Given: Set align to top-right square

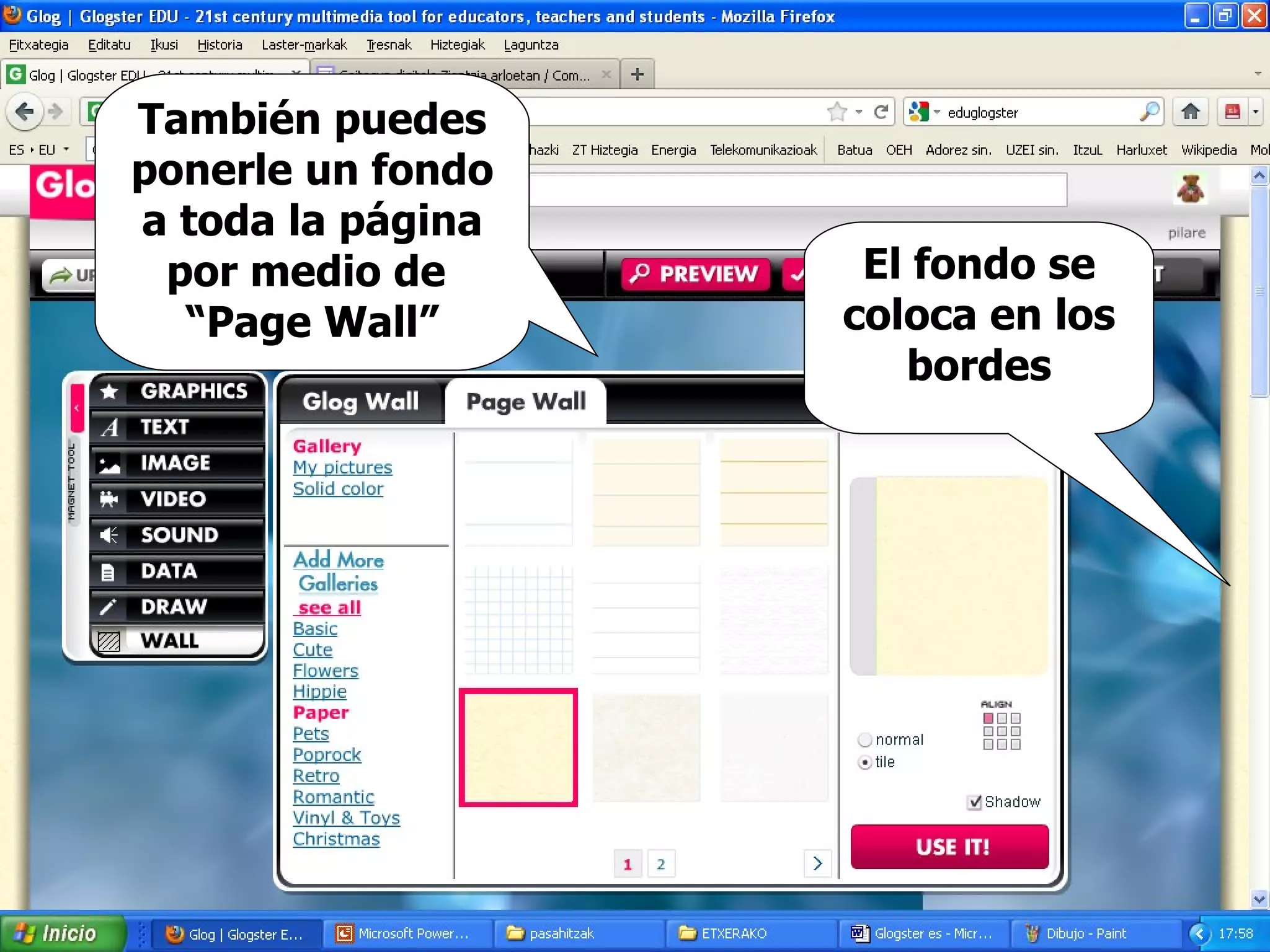Looking at the screenshot, I should click(x=1016, y=718).
